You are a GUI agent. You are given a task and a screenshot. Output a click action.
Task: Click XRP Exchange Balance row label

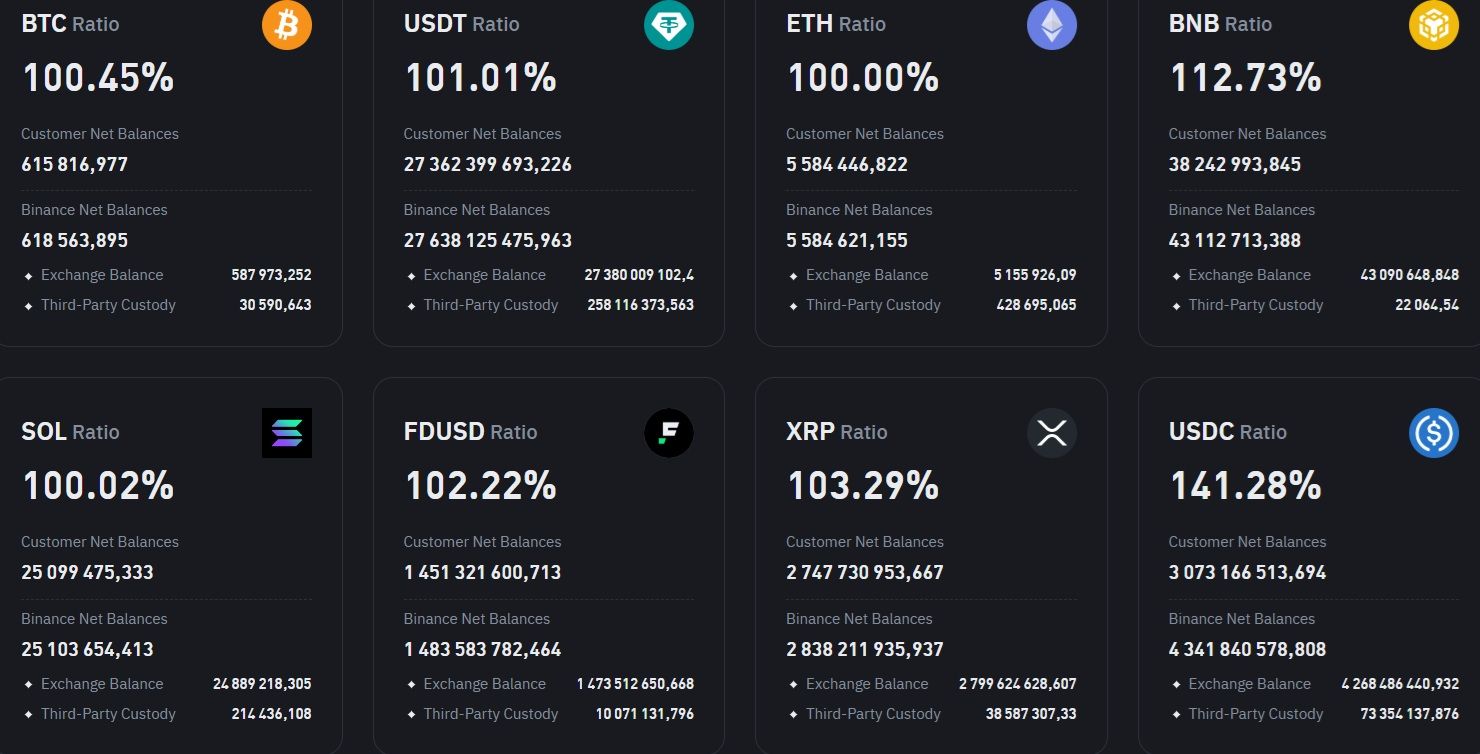867,684
